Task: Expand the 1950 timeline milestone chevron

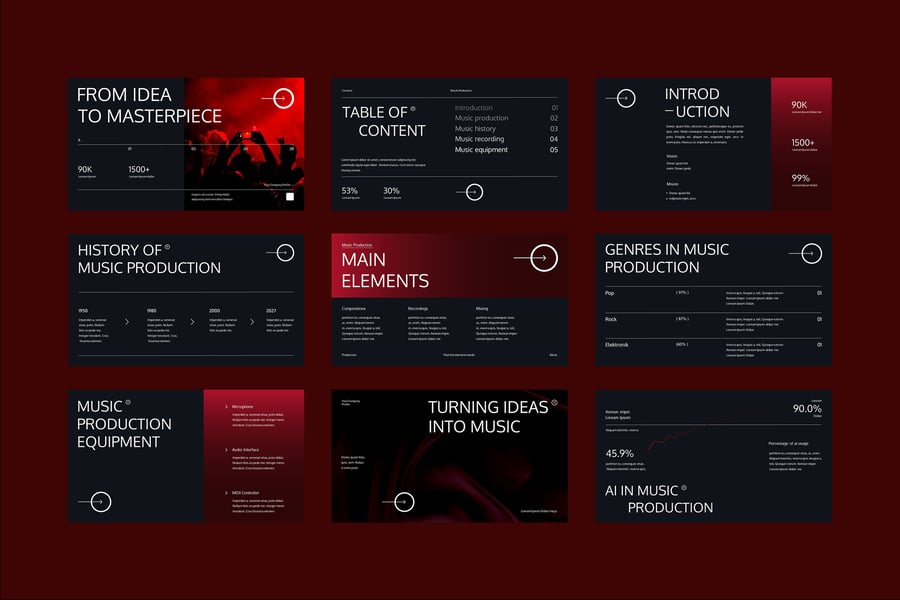Action: point(128,322)
